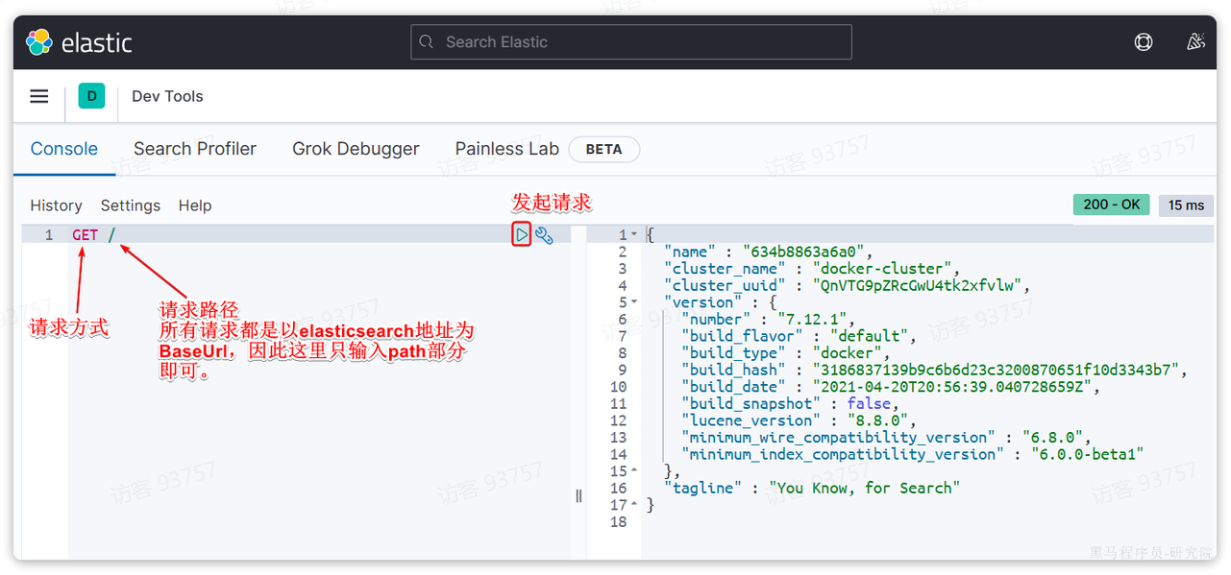Switch to the Console tab
Viewport: 1231px width, 575px height.
[x=64, y=149]
